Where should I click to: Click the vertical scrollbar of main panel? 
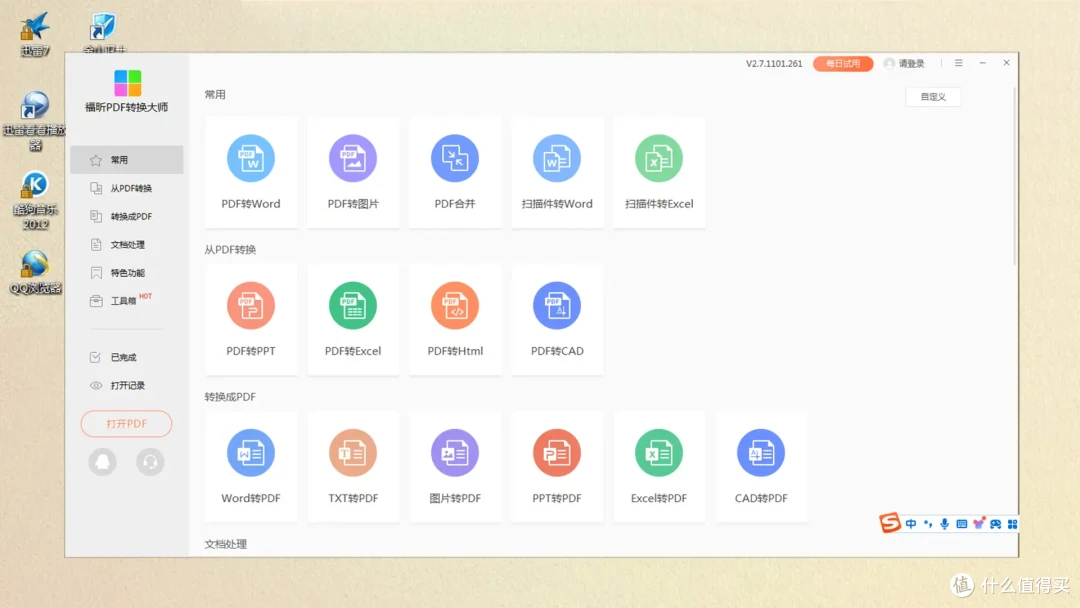coord(1014,176)
